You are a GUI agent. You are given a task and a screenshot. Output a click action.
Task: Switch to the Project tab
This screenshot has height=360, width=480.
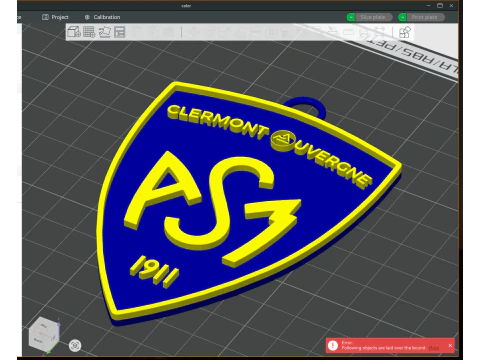click(55, 17)
